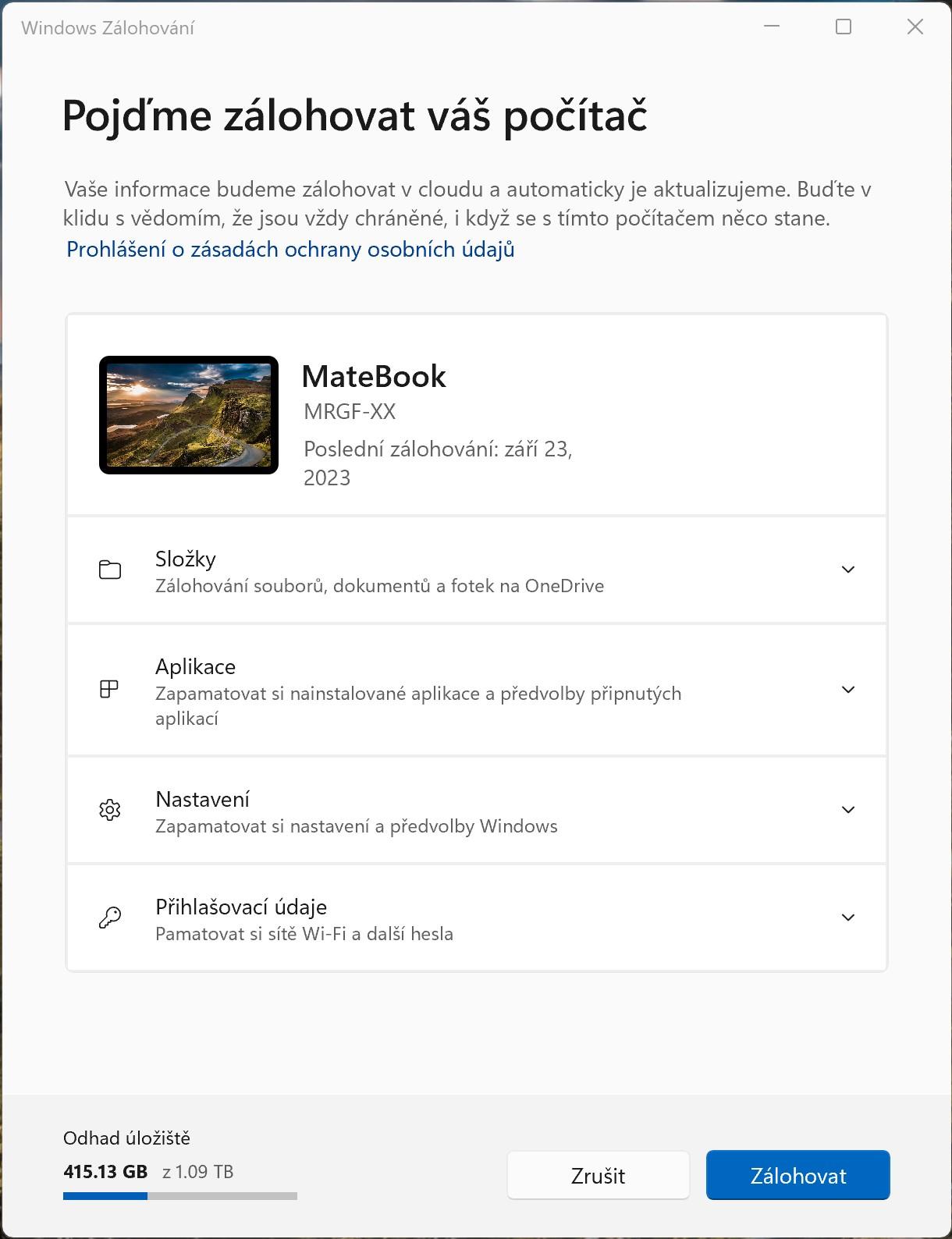Click the Odhad úložiště label
This screenshot has height=1239, width=952.
126,1138
